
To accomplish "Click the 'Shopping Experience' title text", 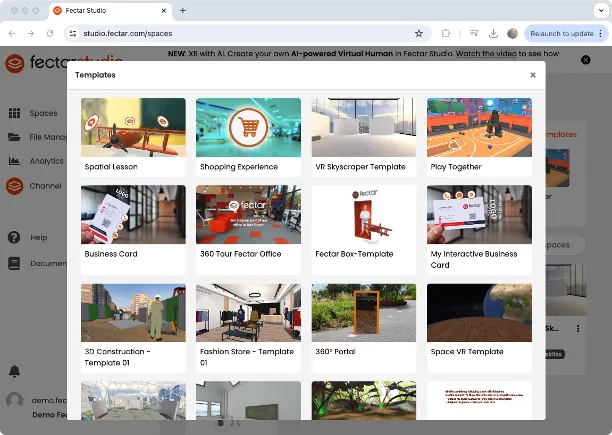I will pyautogui.click(x=239, y=167).
